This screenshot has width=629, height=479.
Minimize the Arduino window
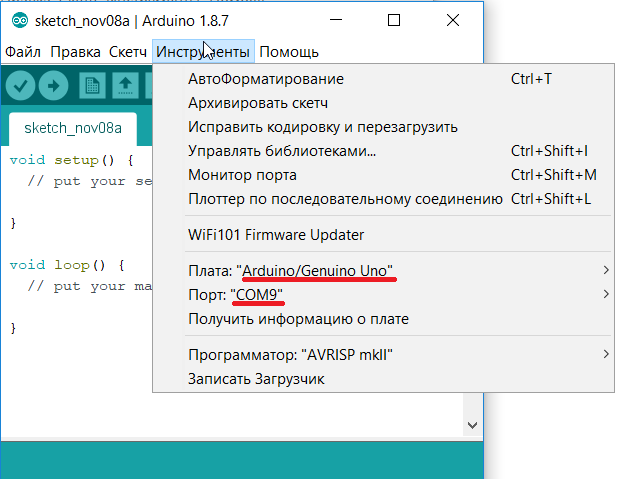pos(336,20)
